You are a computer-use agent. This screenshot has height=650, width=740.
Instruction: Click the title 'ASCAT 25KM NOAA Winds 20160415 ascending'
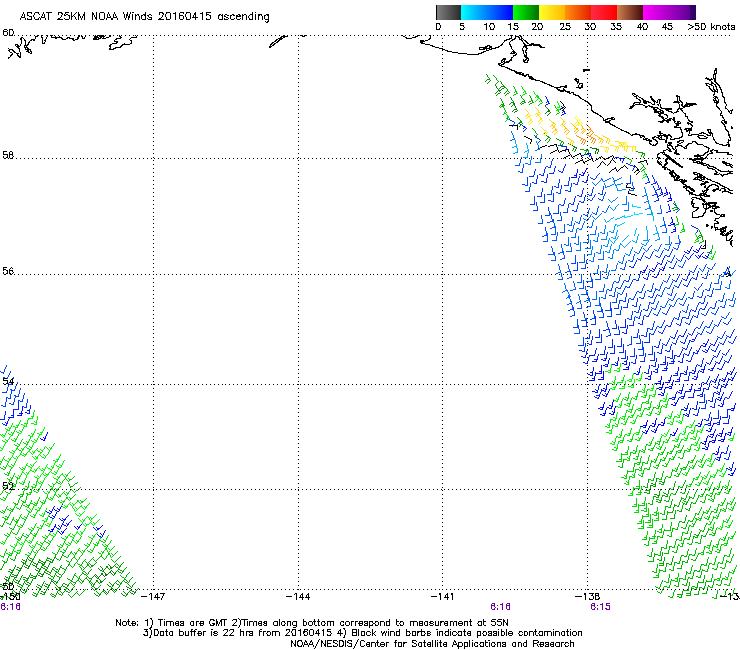coord(144,17)
